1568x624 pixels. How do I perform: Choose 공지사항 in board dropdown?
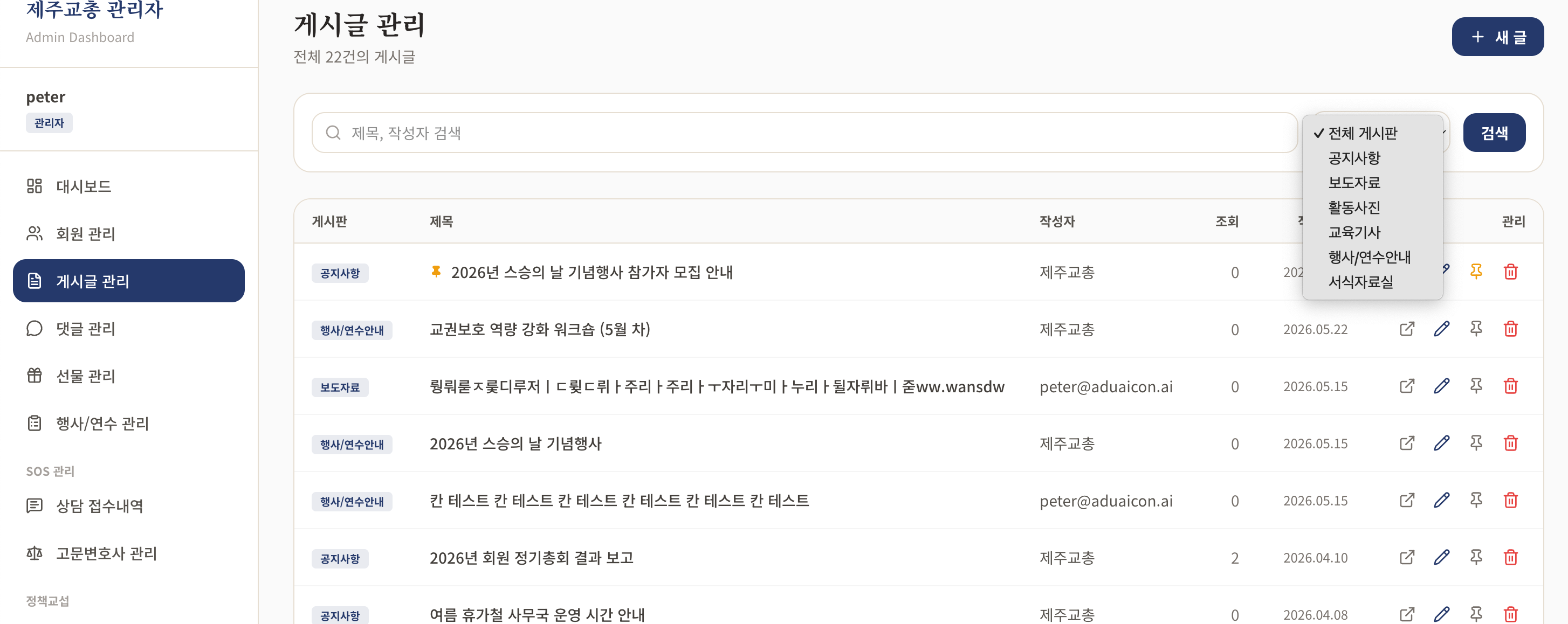pyautogui.click(x=1372, y=158)
